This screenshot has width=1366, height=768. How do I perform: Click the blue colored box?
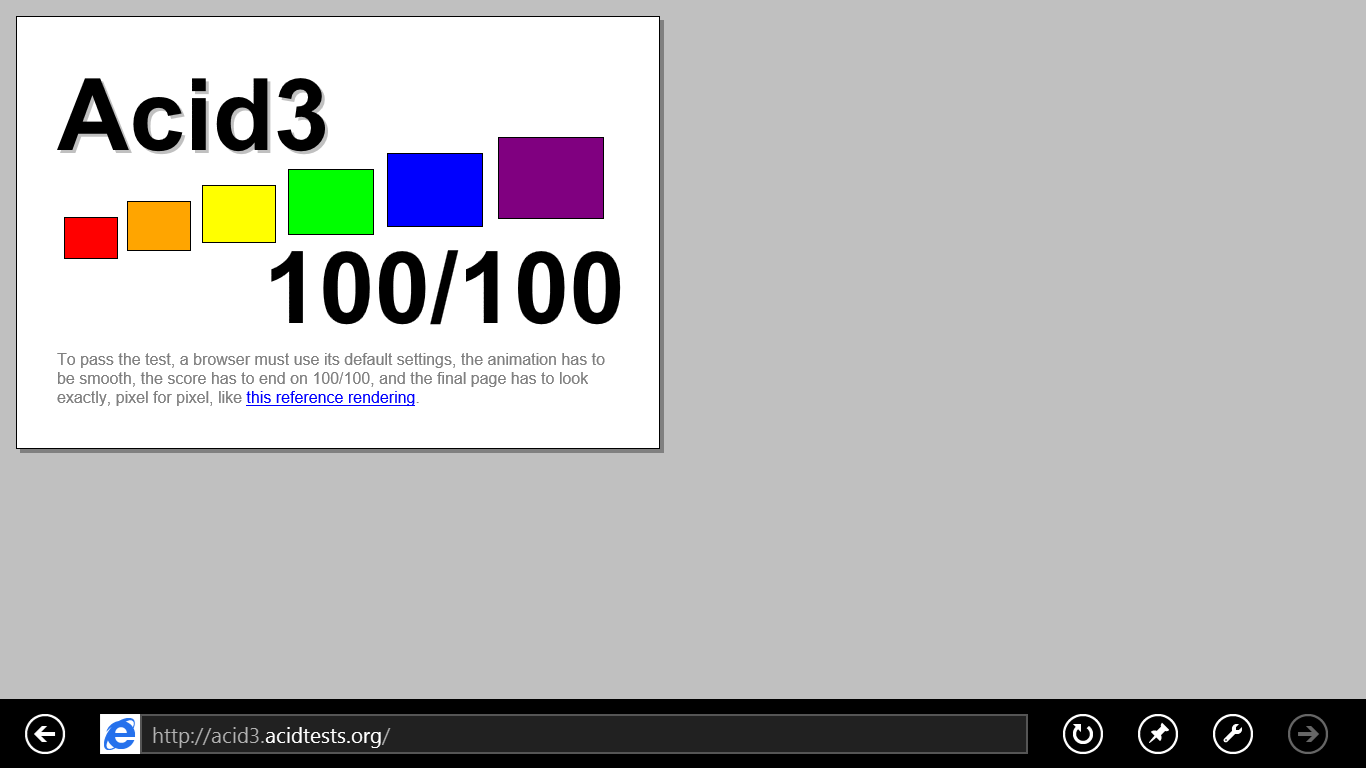coord(435,190)
